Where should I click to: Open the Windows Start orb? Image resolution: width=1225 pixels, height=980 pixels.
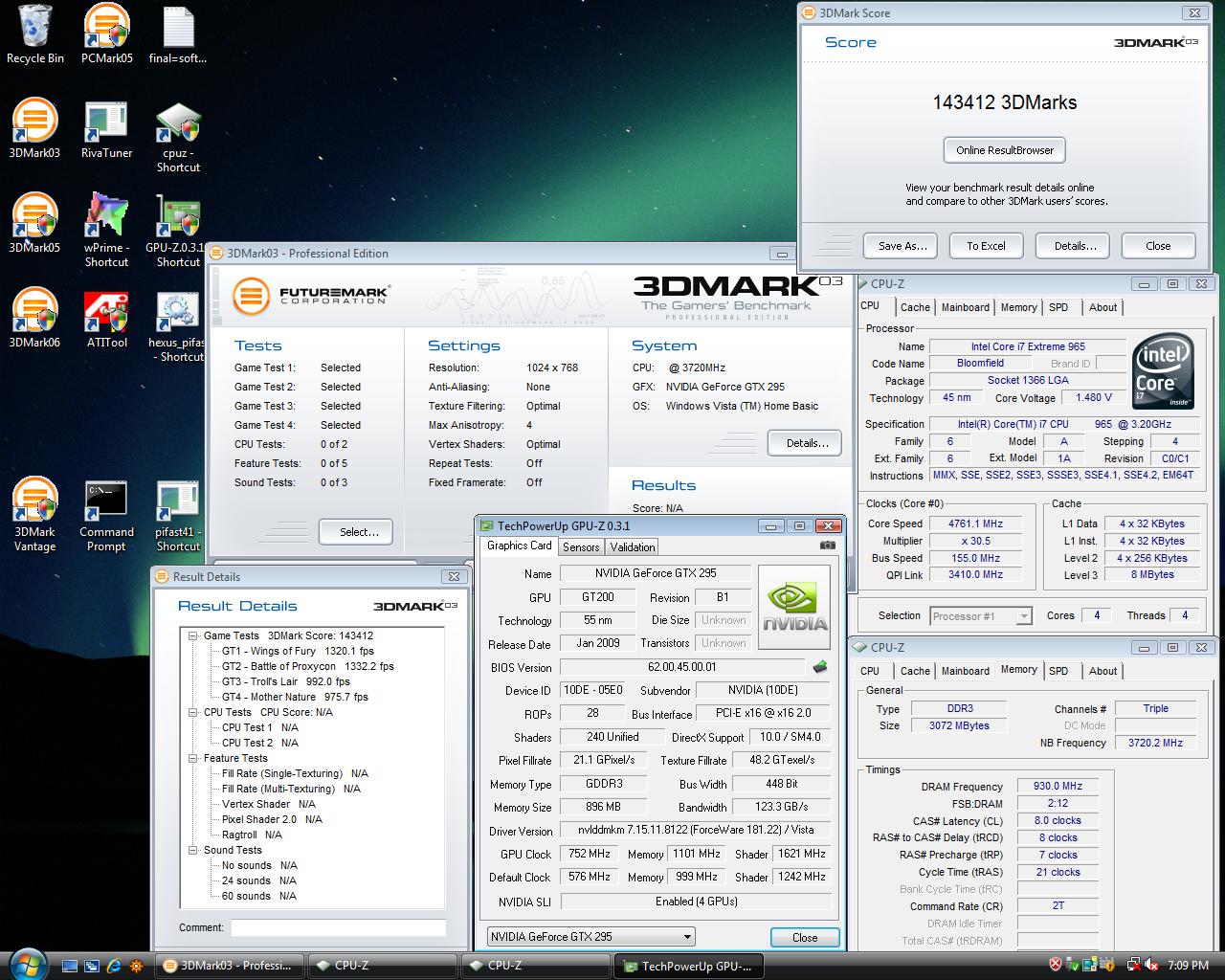(27, 964)
